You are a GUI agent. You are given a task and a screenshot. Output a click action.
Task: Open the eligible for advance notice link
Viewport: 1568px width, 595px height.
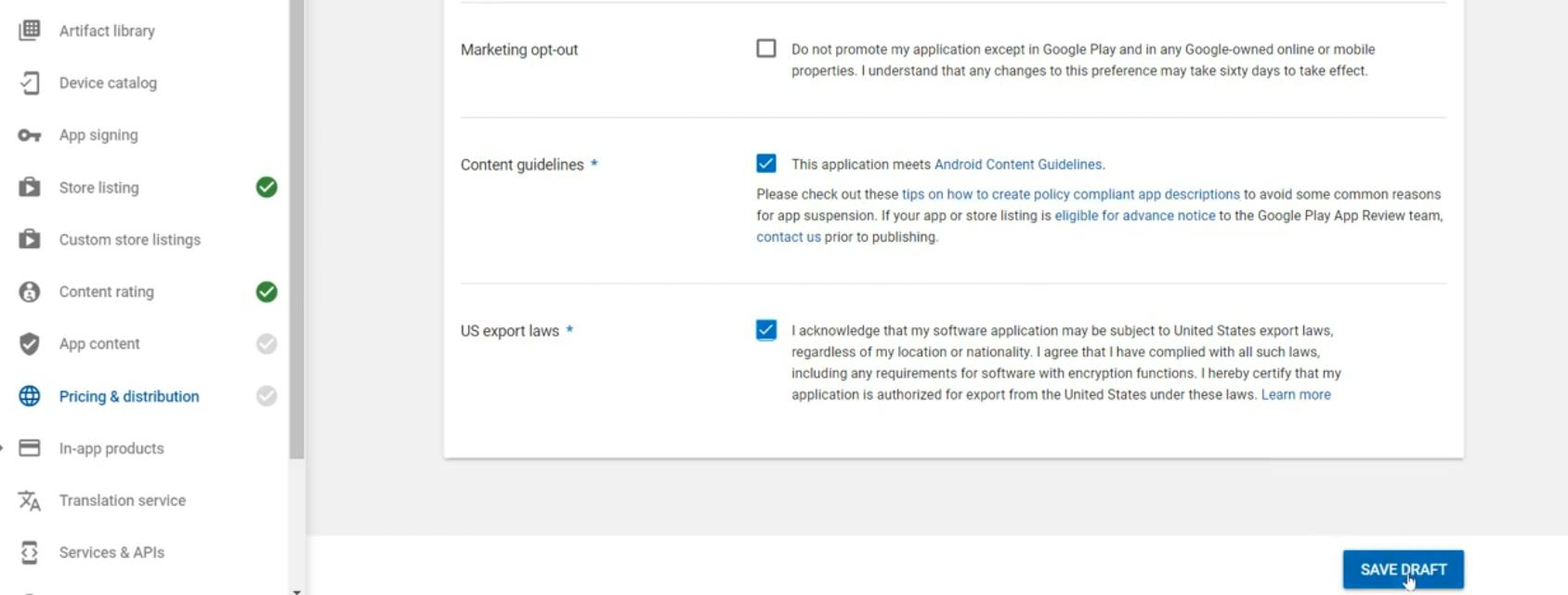pos(1134,216)
